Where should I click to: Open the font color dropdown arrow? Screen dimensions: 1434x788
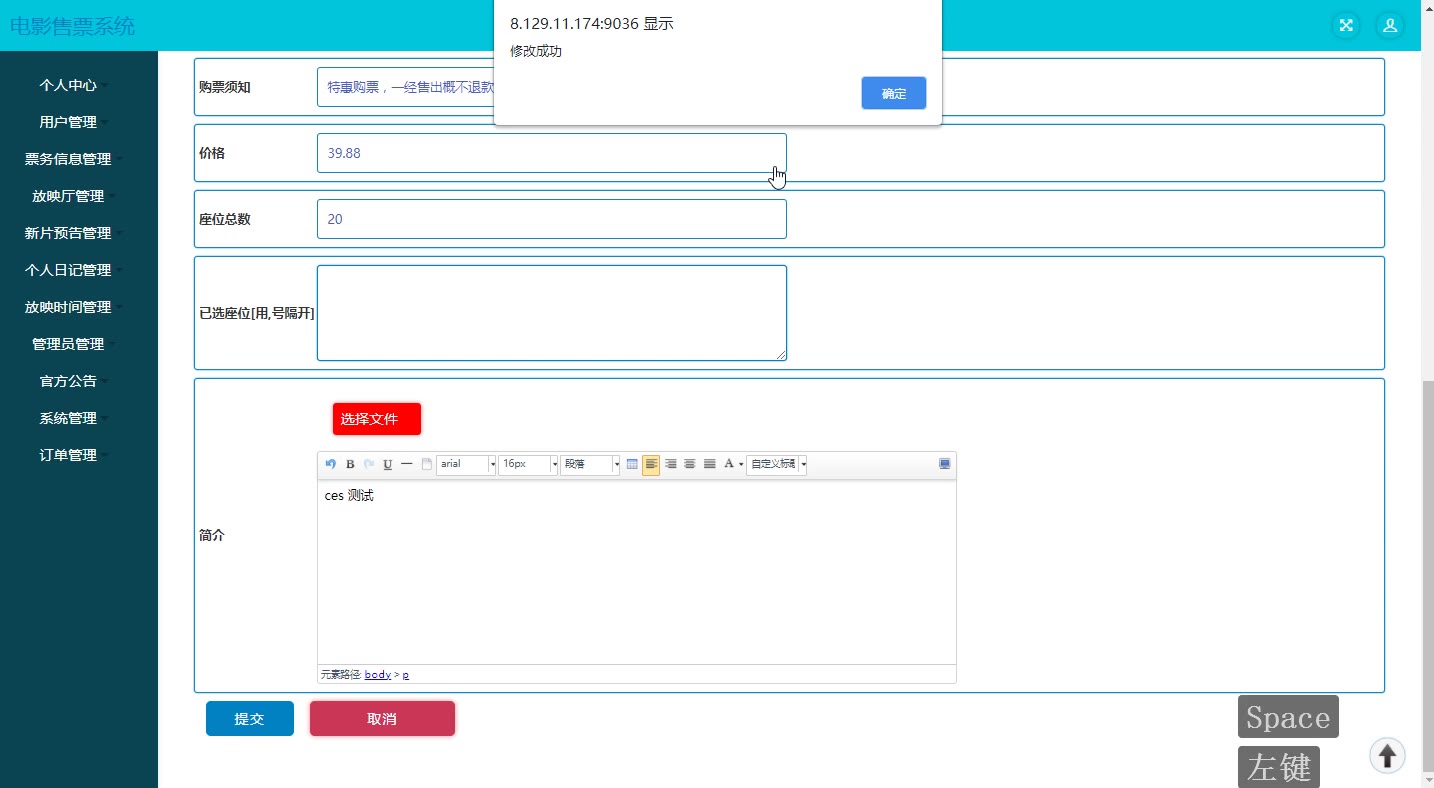741,464
